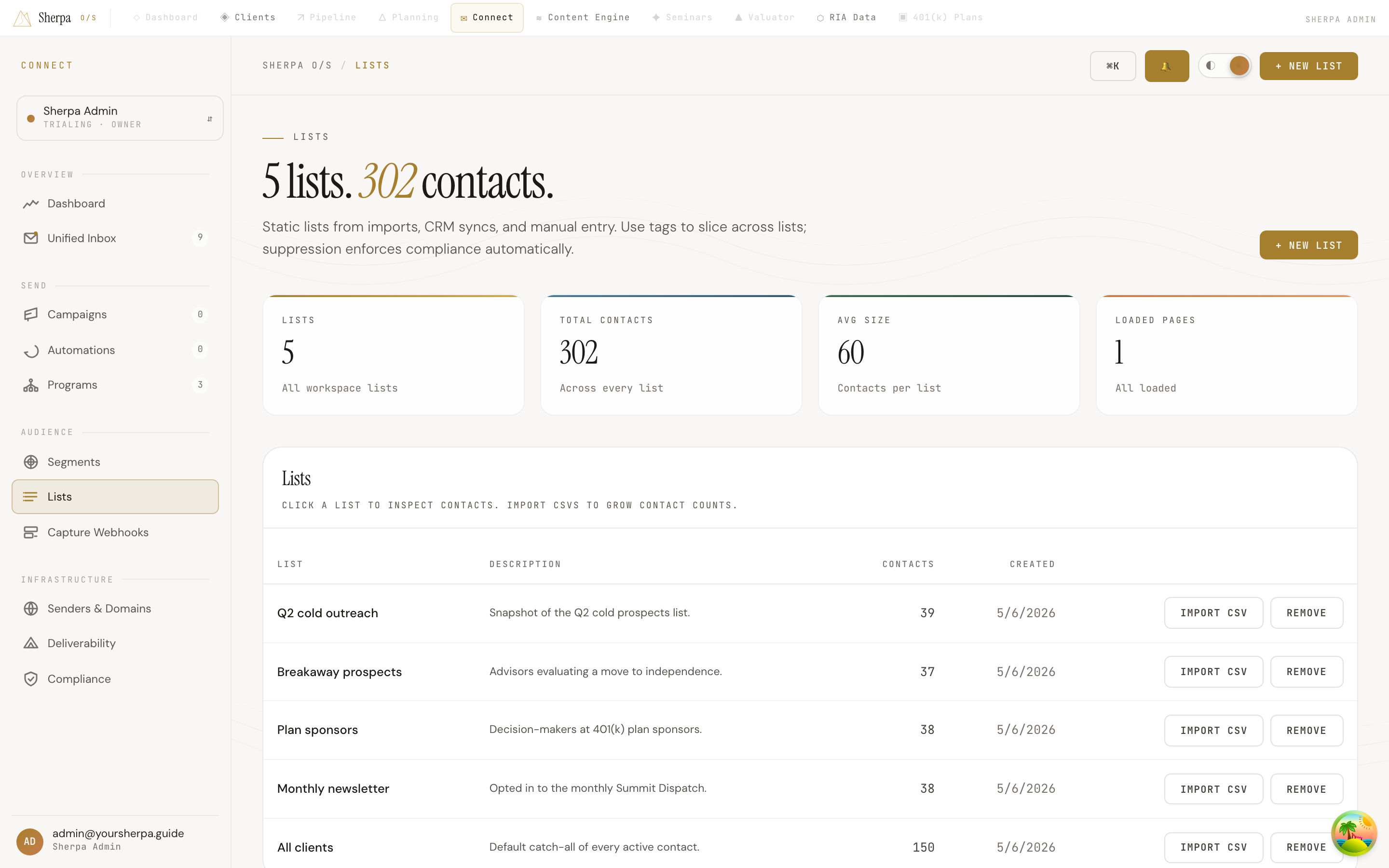Select the Connect top nav tab
1389x868 pixels.
(487, 17)
